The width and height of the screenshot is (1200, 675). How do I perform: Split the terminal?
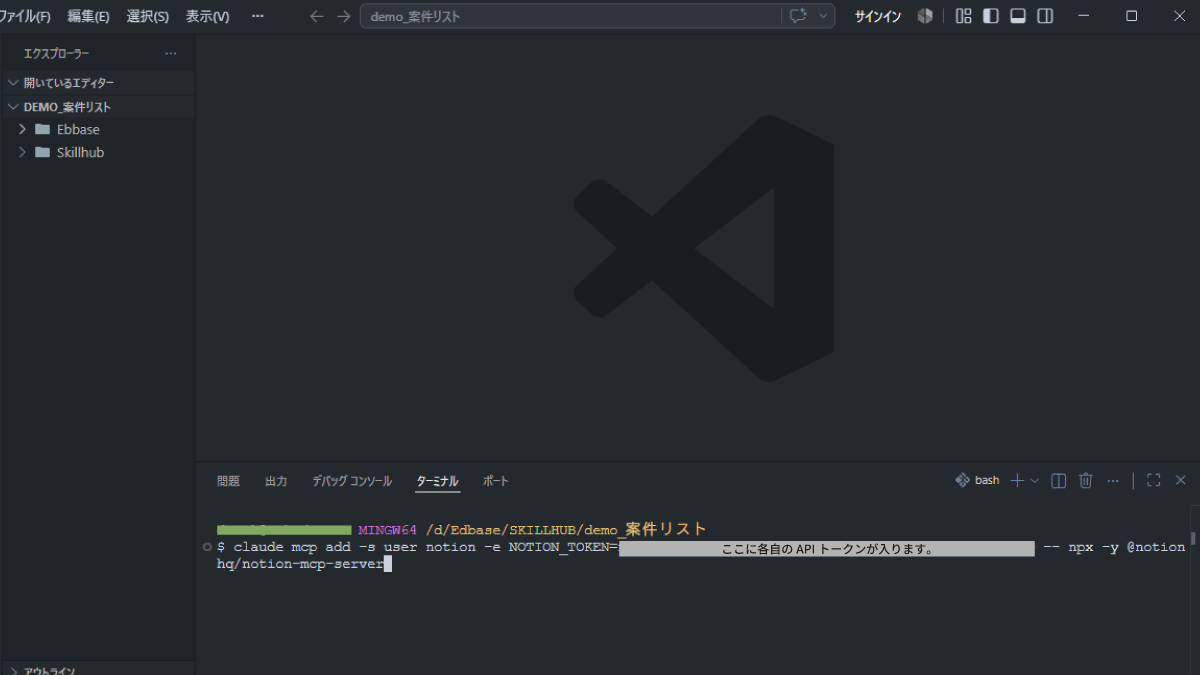click(x=1059, y=480)
